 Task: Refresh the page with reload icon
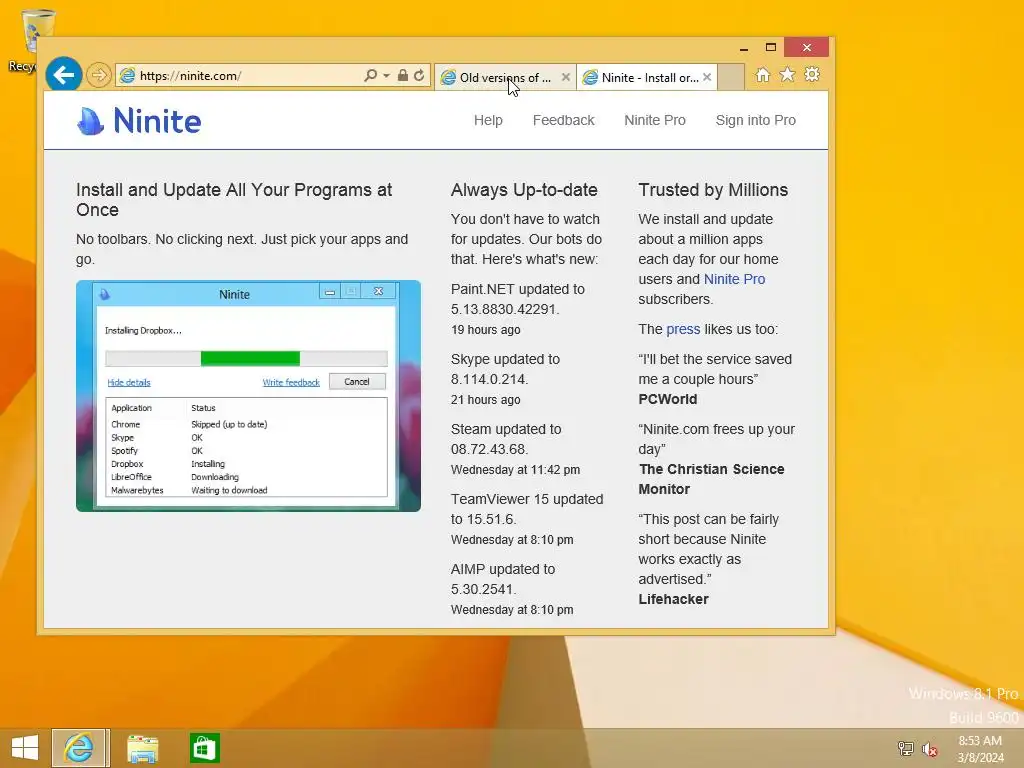pos(419,76)
